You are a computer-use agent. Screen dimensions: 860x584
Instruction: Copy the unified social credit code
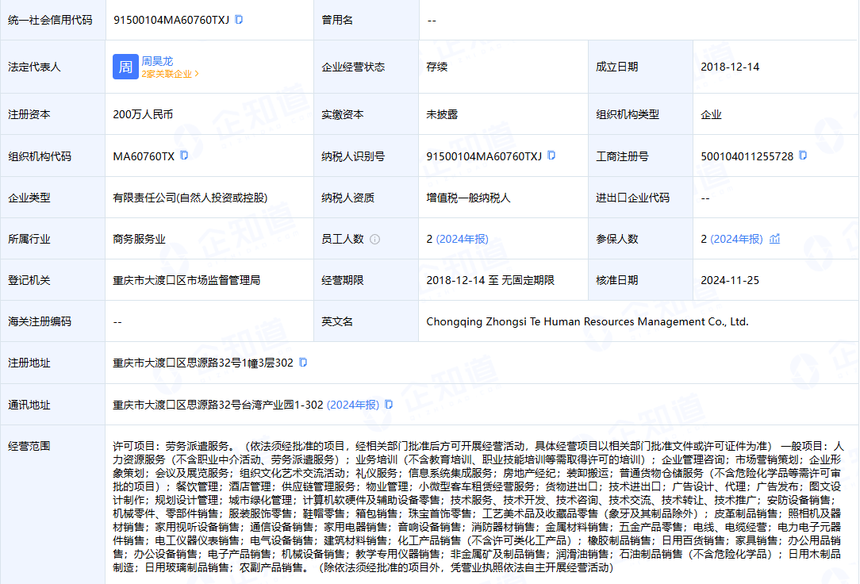tap(239, 19)
